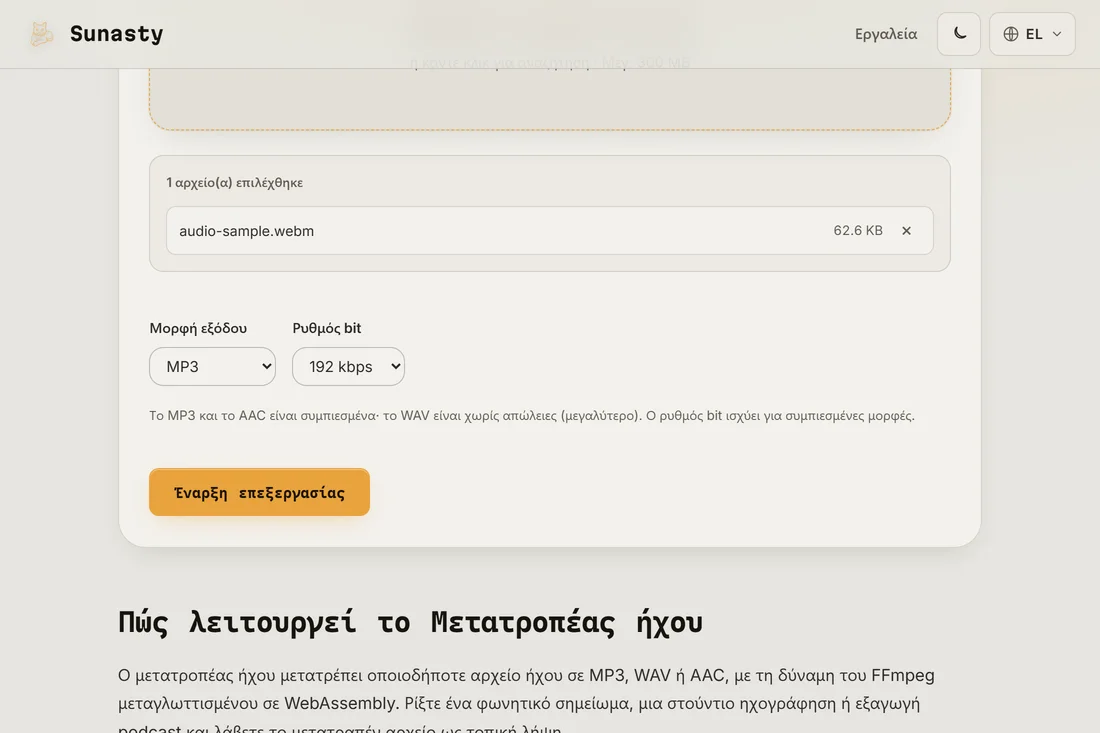Remove audio-sample.webm with the X icon
The height and width of the screenshot is (733, 1100).
pos(906,231)
